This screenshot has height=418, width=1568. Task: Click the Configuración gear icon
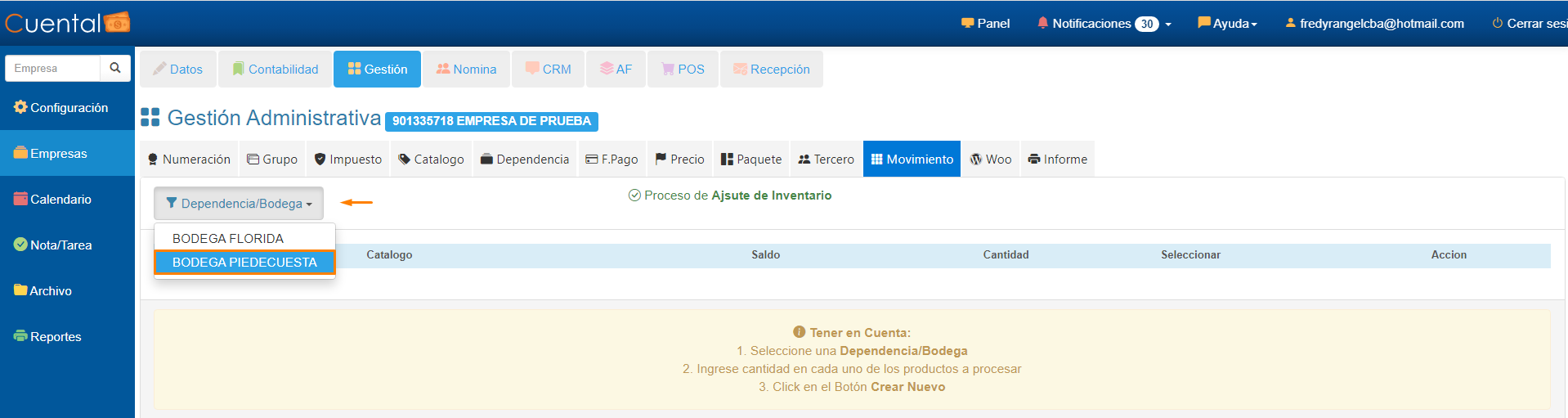[x=20, y=107]
